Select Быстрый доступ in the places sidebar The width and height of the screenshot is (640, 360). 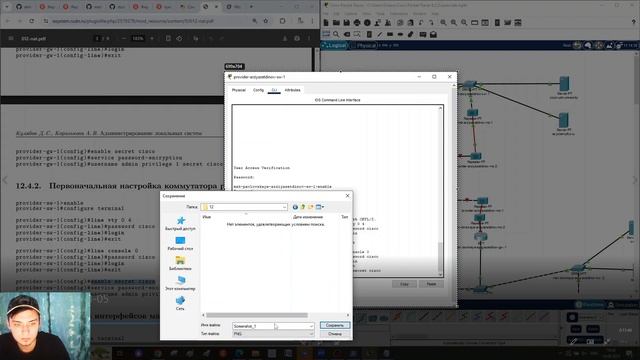click(180, 224)
